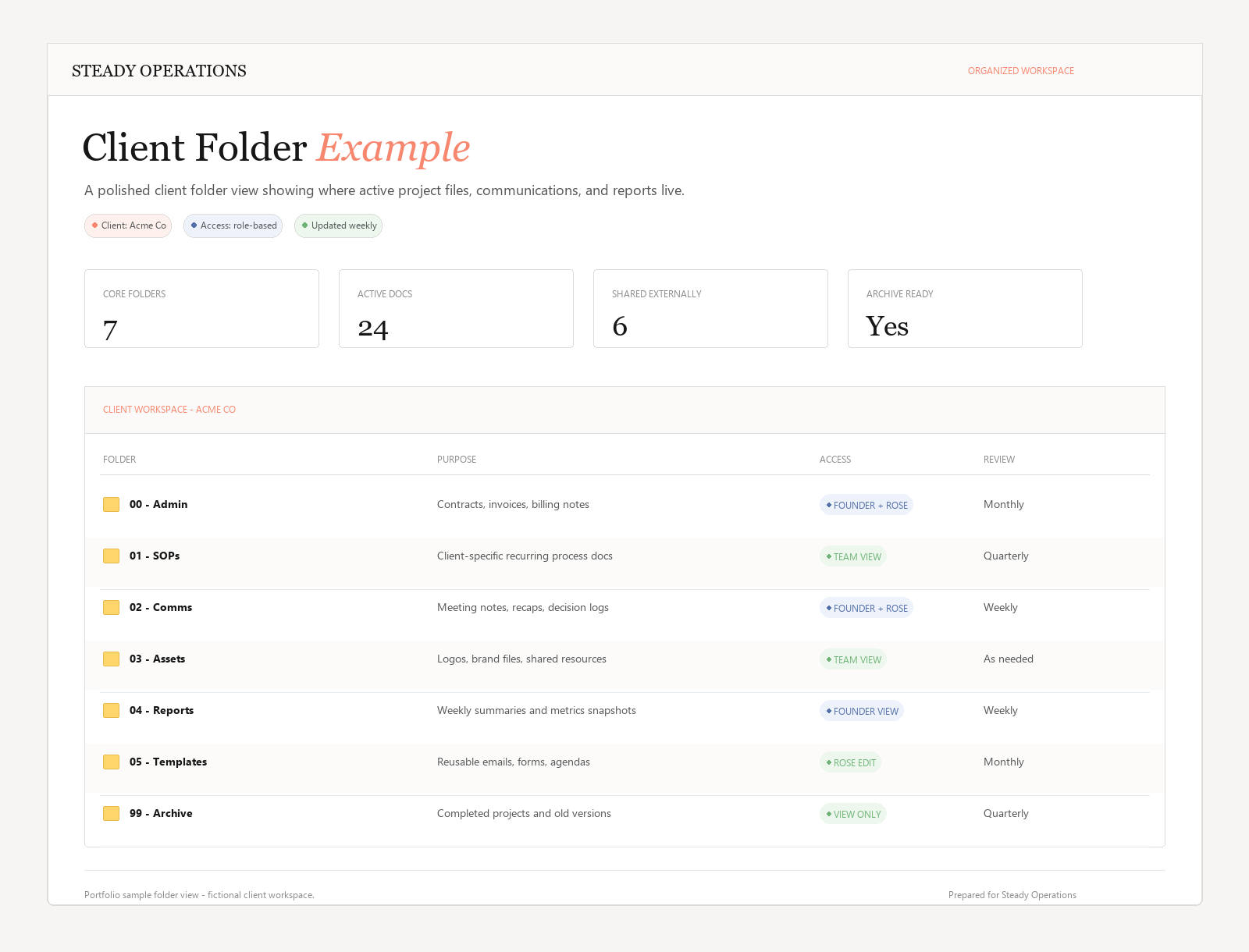Select the TEAM VIEW badge in Assets row
Image resolution: width=1249 pixels, height=952 pixels.
coord(852,659)
